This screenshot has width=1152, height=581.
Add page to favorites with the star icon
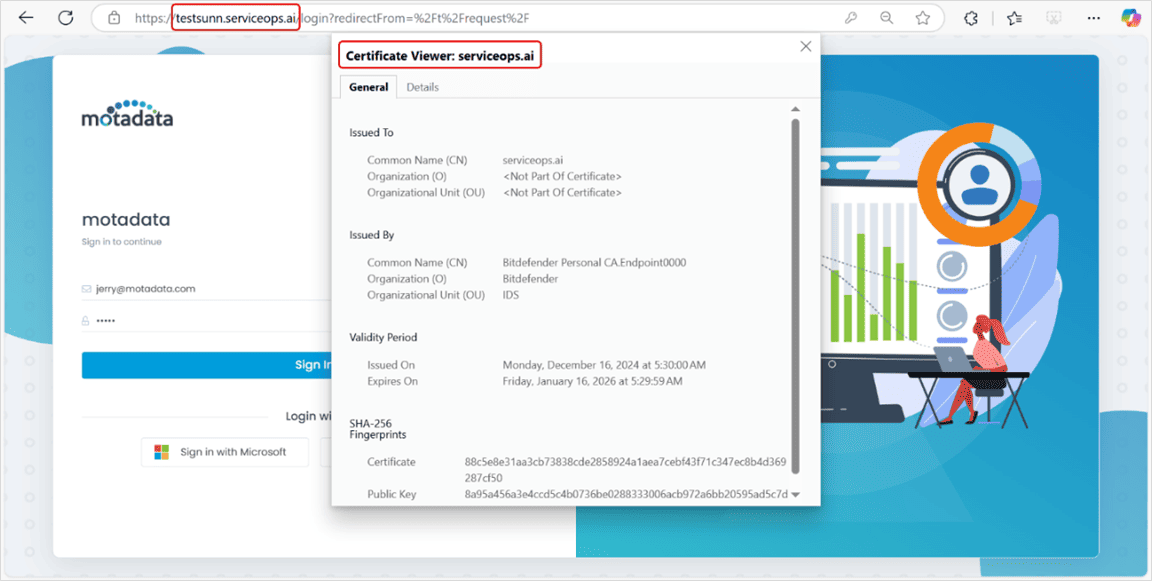tap(922, 18)
